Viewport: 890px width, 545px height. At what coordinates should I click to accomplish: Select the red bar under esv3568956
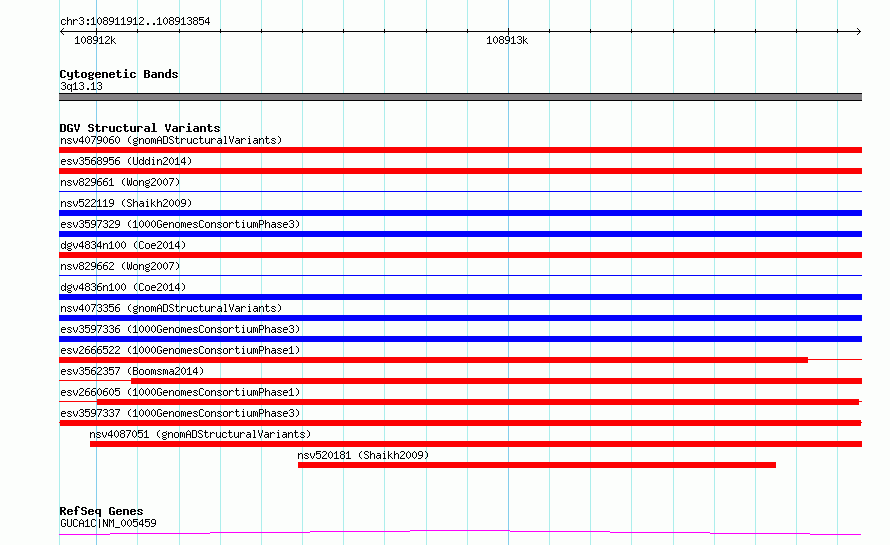click(x=460, y=171)
